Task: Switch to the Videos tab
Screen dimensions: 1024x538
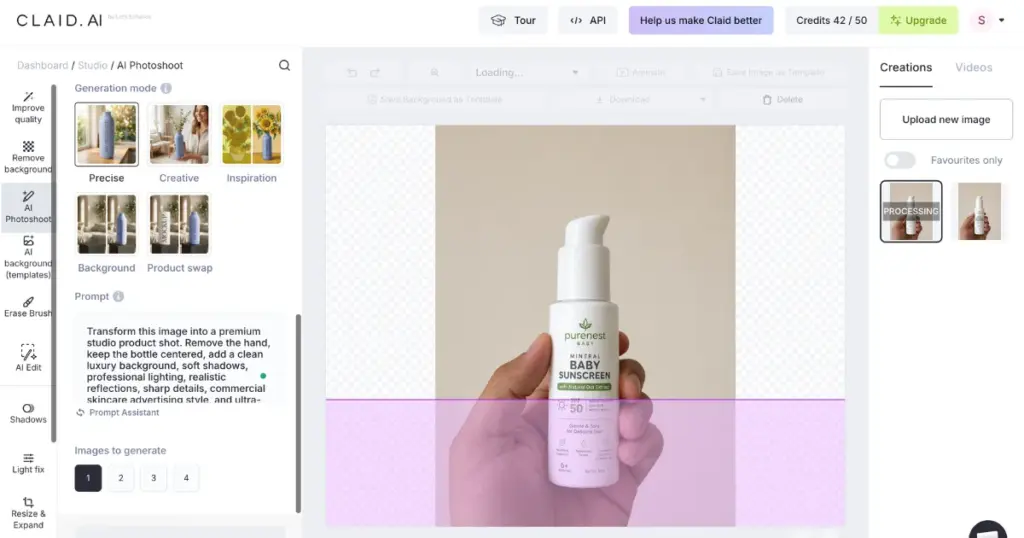Action: 973,67
